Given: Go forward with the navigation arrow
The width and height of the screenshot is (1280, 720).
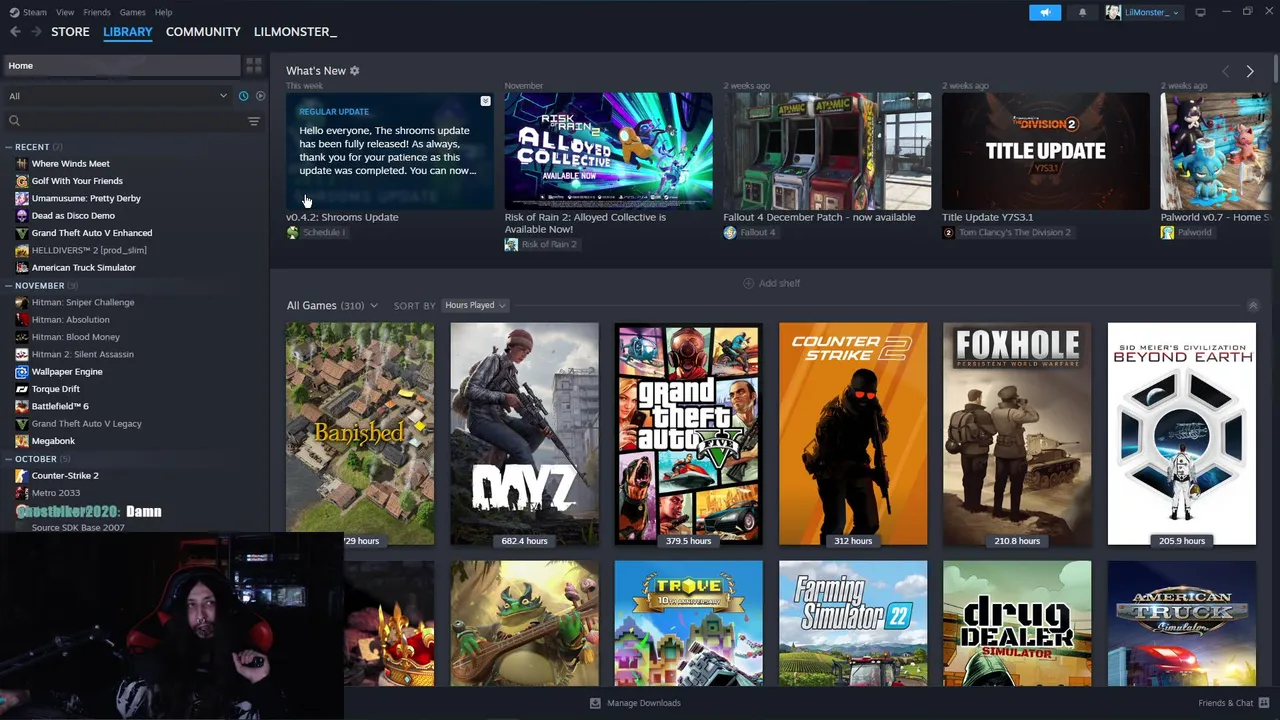Looking at the screenshot, I should point(37,32).
